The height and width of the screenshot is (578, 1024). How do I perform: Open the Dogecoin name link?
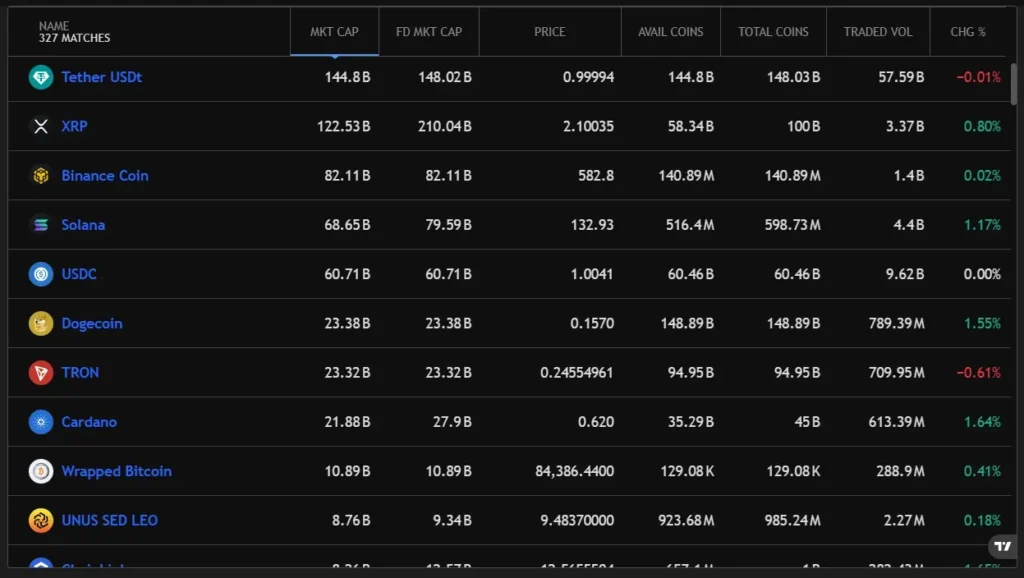[92, 323]
